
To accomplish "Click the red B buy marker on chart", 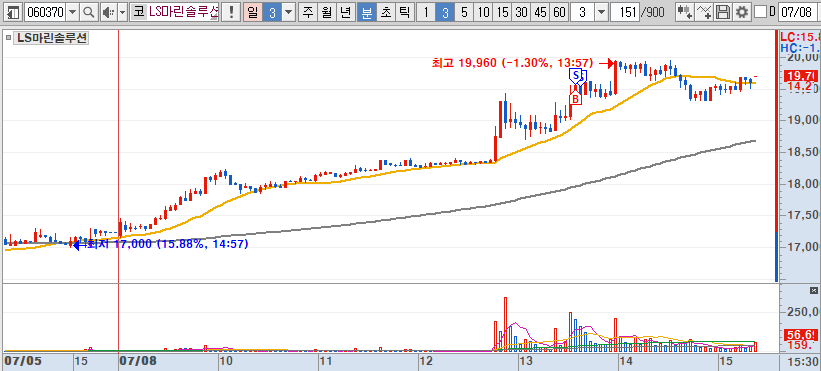I will 575,98.
